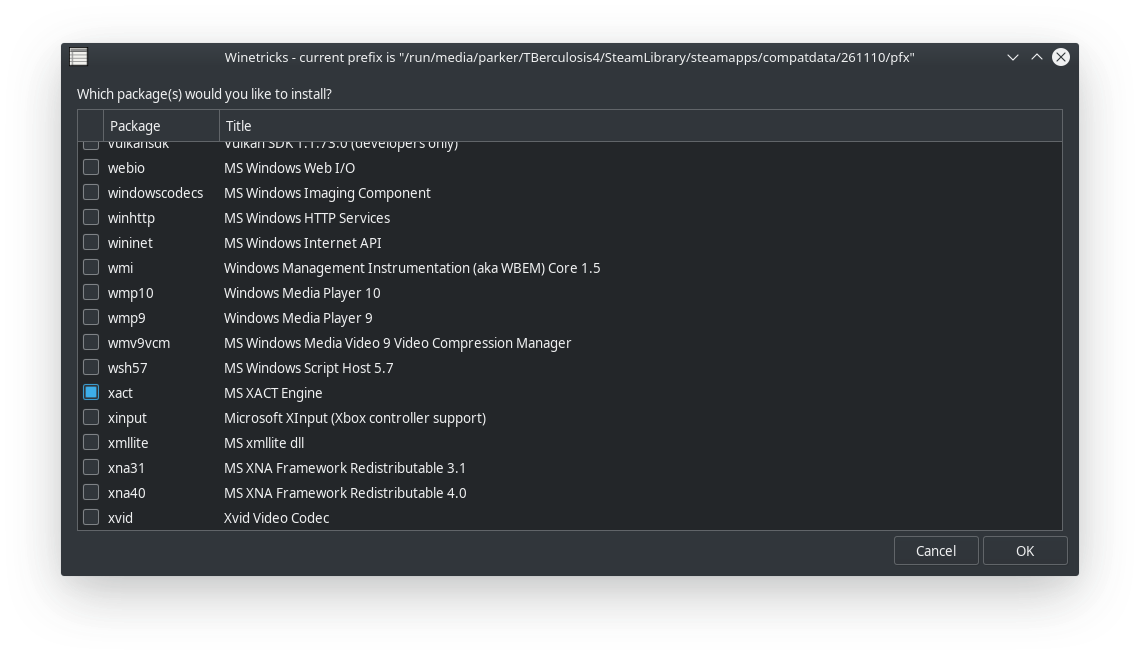Enable the wmv9vcm checkbox
Screen dimensions: 1140x655
[91, 342]
